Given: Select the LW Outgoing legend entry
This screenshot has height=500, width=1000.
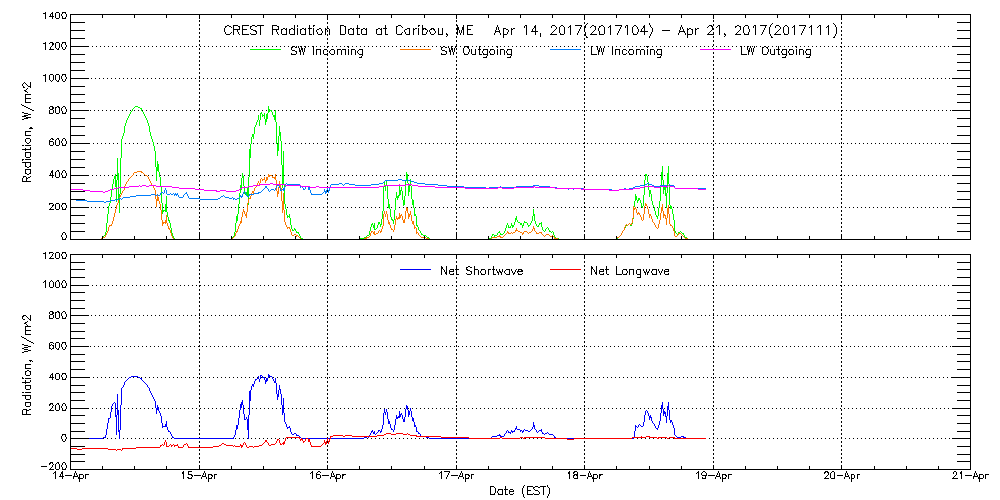Looking at the screenshot, I should click(775, 51).
